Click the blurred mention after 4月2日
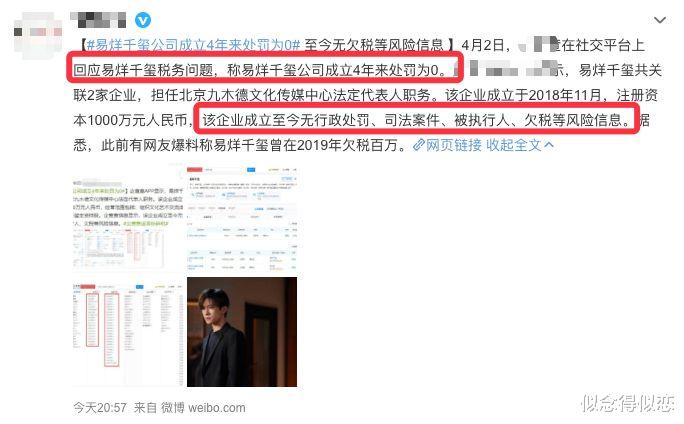The image size is (684, 424). [x=538, y=45]
